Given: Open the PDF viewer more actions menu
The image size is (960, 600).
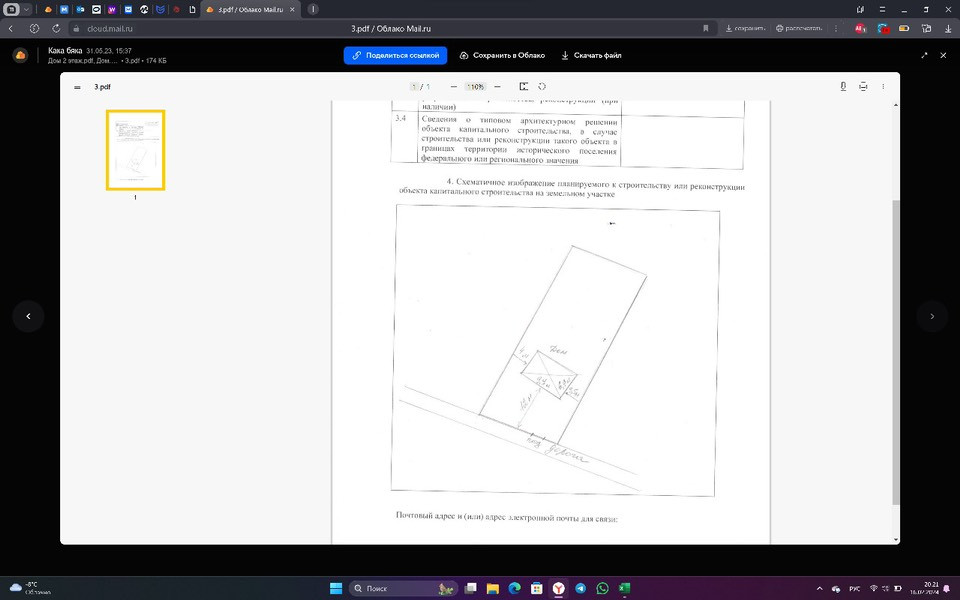Looking at the screenshot, I should [x=883, y=87].
